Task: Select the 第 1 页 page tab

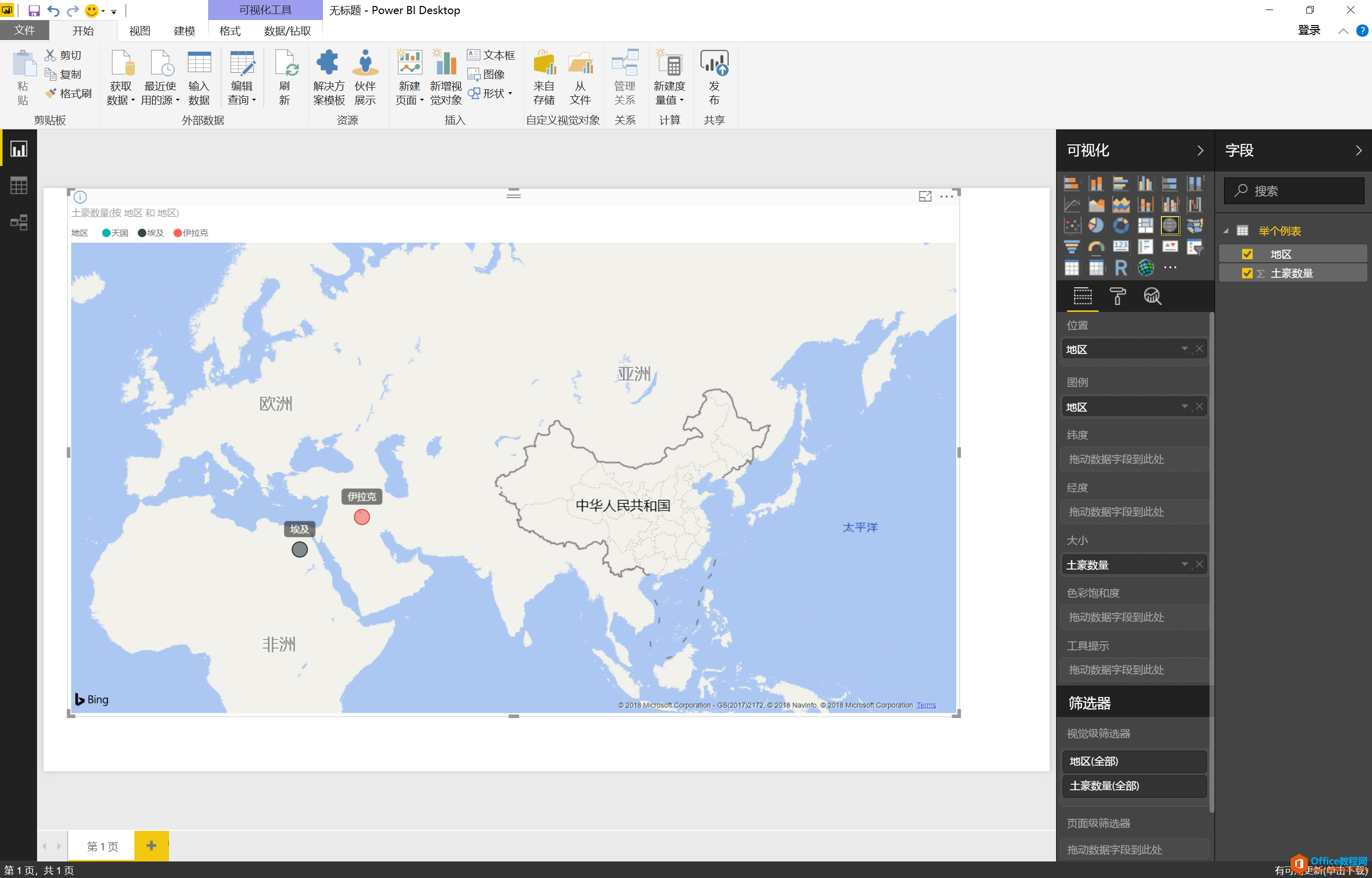Action: pyautogui.click(x=102, y=846)
